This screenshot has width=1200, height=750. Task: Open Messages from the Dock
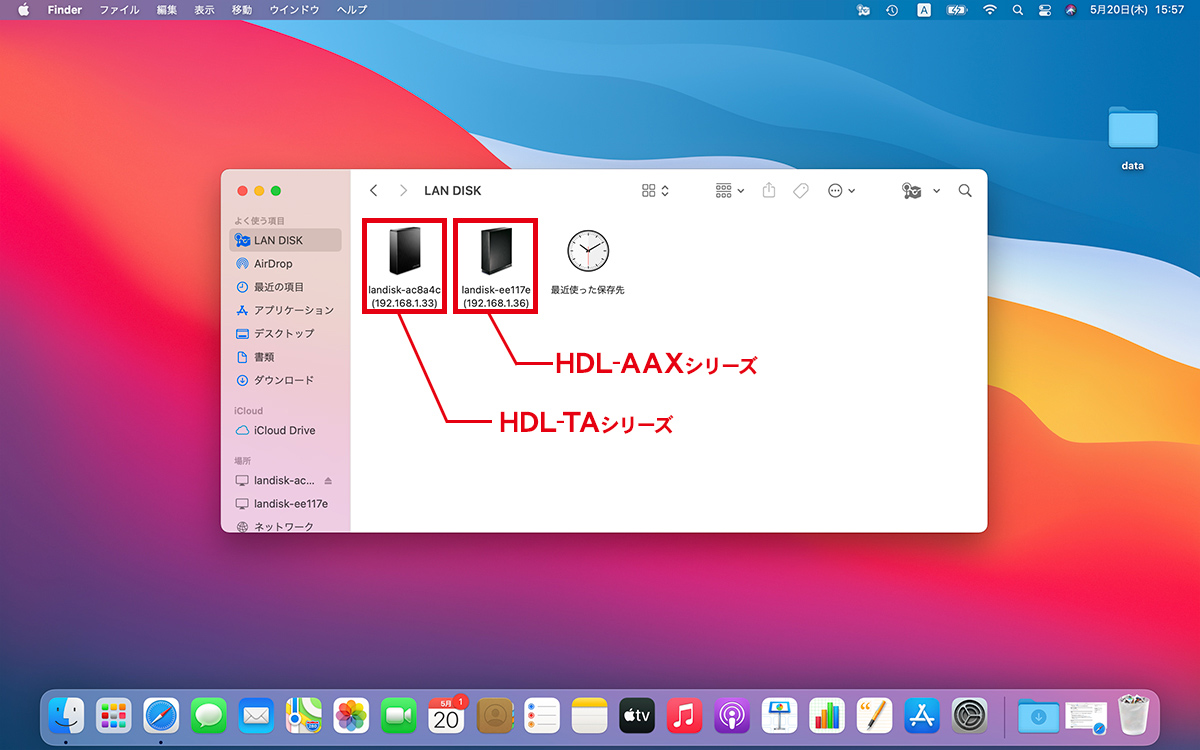tap(209, 716)
